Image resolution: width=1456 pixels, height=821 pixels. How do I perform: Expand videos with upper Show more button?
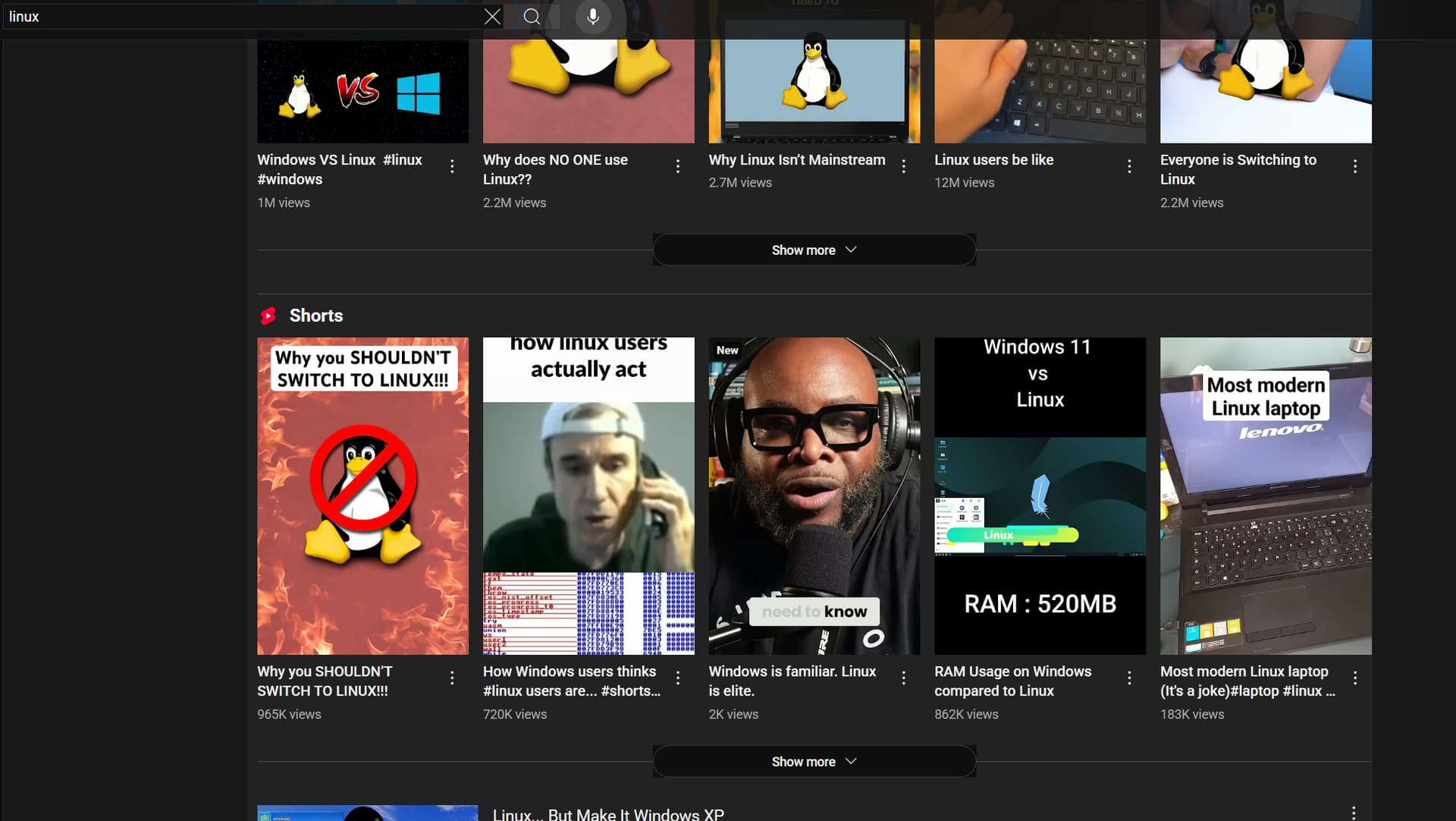(x=814, y=250)
